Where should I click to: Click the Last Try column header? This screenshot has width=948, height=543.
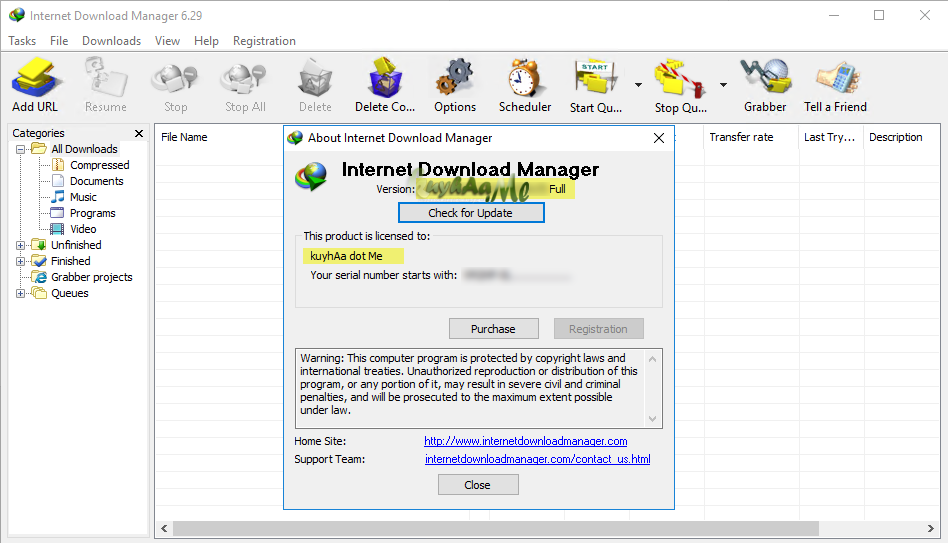(x=831, y=137)
